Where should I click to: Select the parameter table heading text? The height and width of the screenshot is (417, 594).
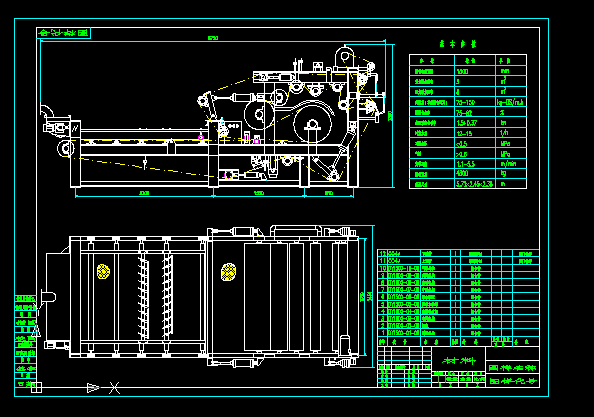coord(458,44)
